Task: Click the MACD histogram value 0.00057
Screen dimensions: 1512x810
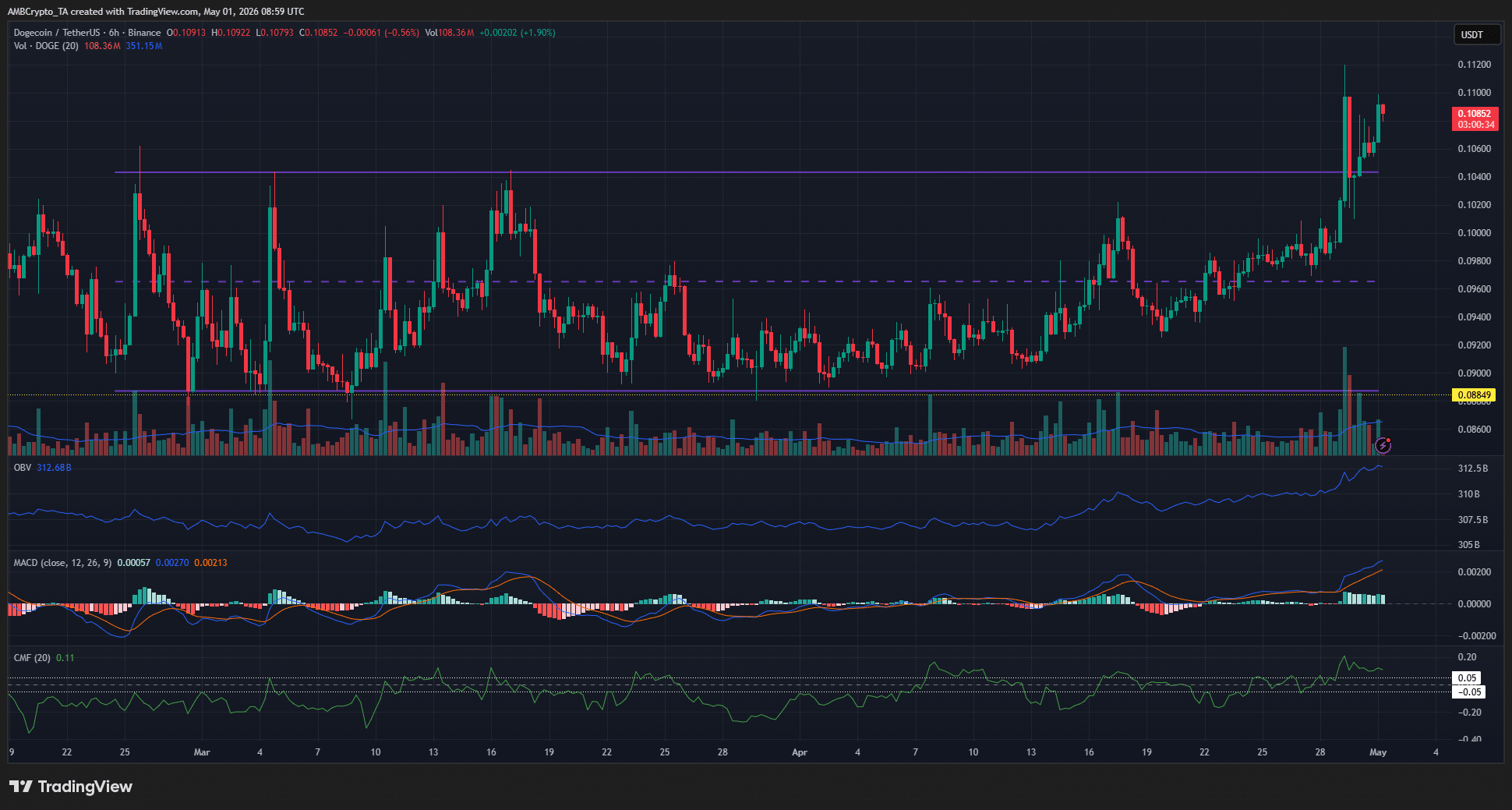Action: pos(134,563)
